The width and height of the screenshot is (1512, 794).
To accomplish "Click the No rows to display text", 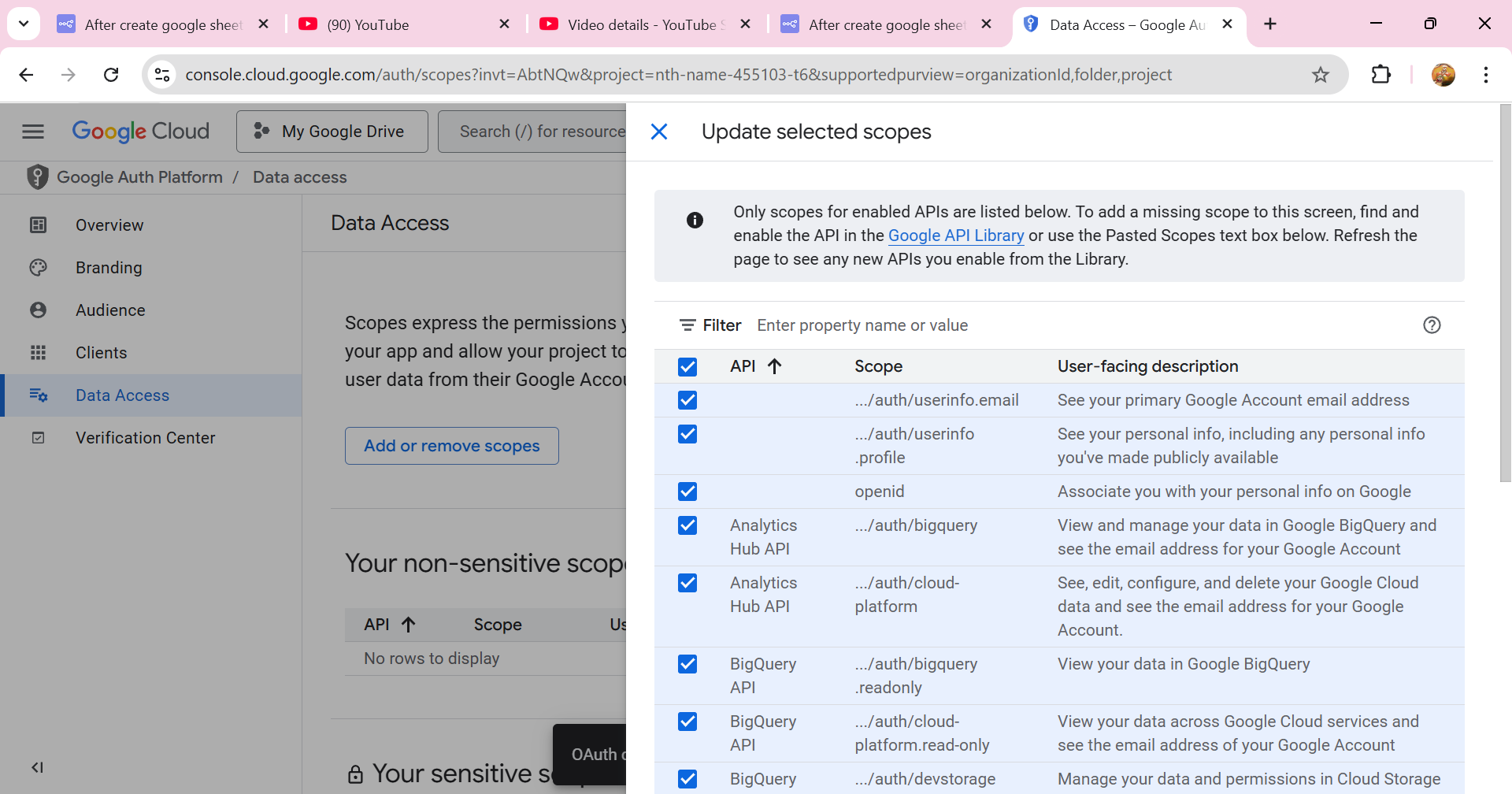I will coord(432,659).
